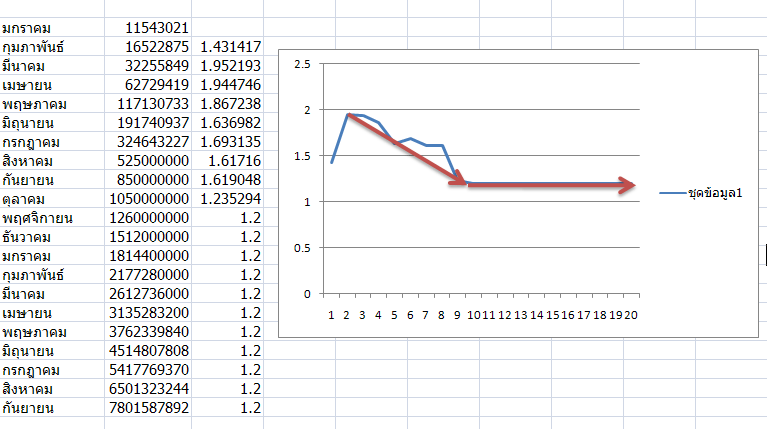Select the cell with value 11543021

(x=148, y=28)
